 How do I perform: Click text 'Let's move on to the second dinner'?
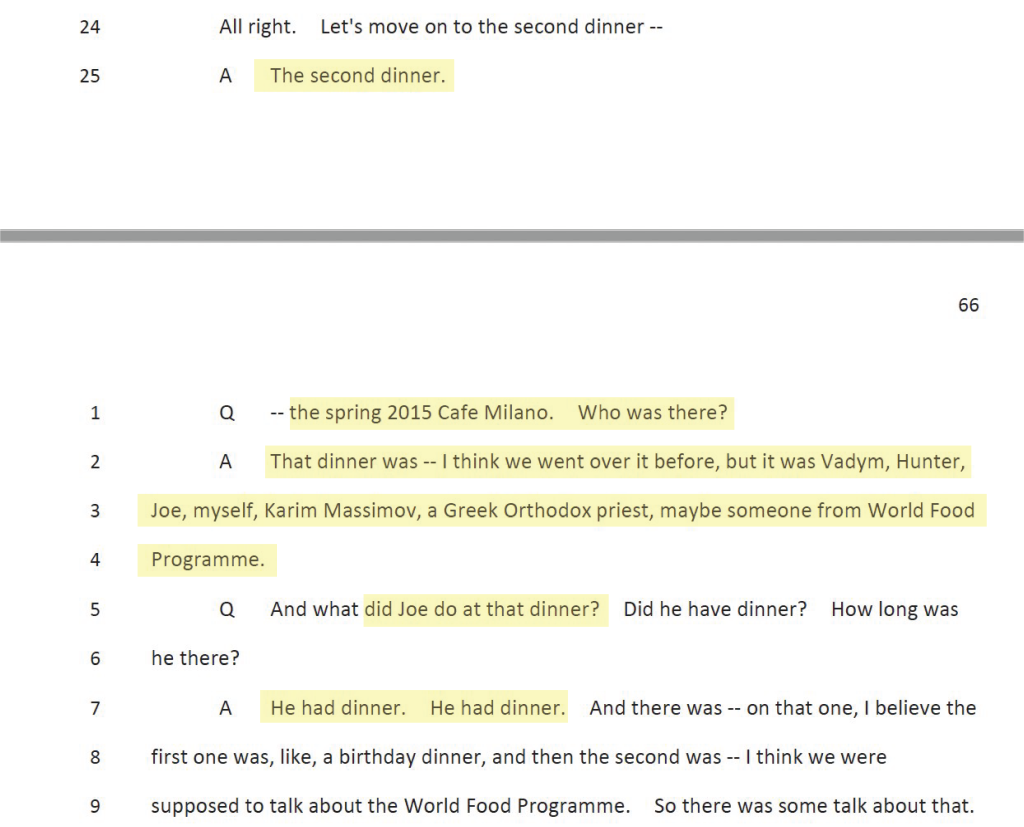[x=482, y=27]
